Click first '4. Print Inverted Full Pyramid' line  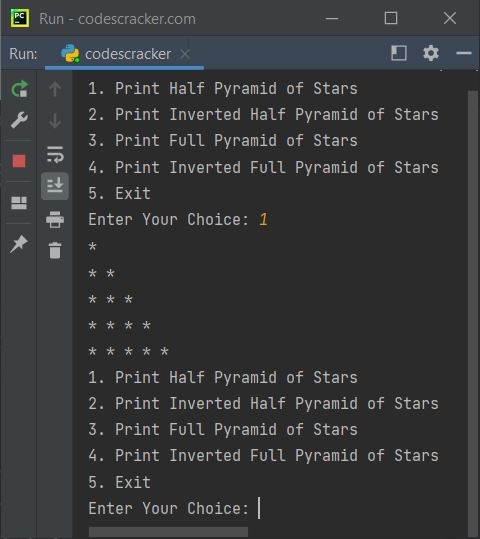(x=263, y=167)
